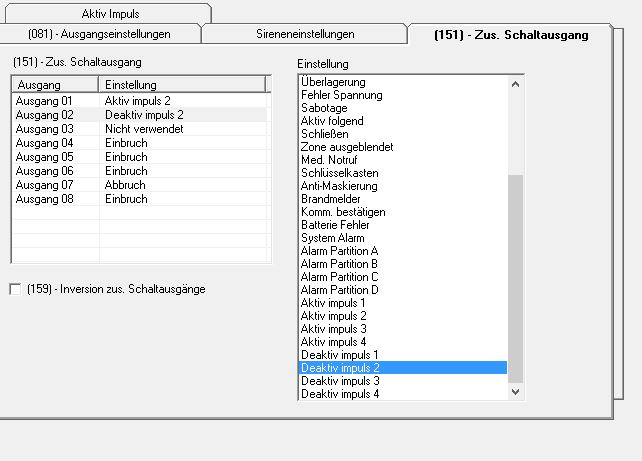The width and height of the screenshot is (642, 461).
Task: Click the Ausgang column header
Action: [54, 85]
